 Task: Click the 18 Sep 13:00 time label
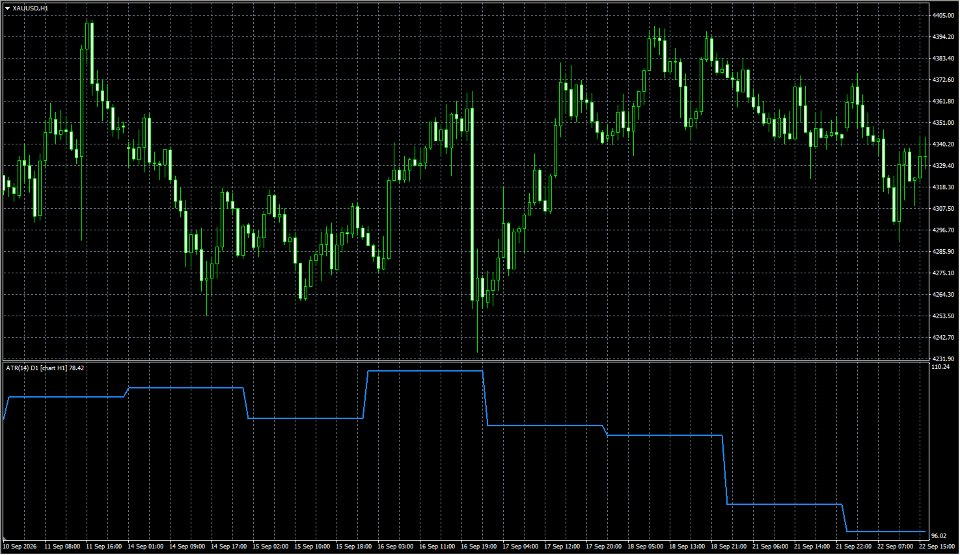pyautogui.click(x=687, y=546)
